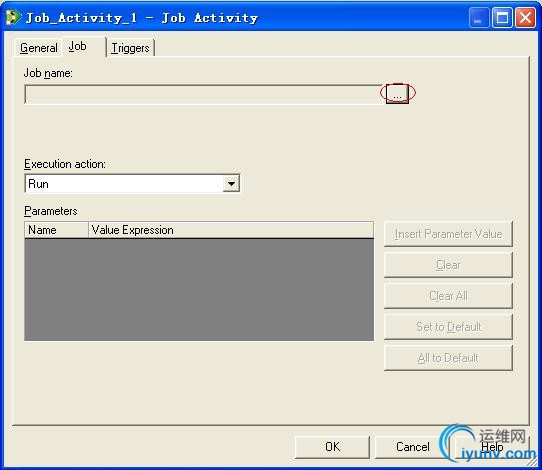Cancel the Job Activity dialog
This screenshot has width=542, height=470.
(x=412, y=447)
